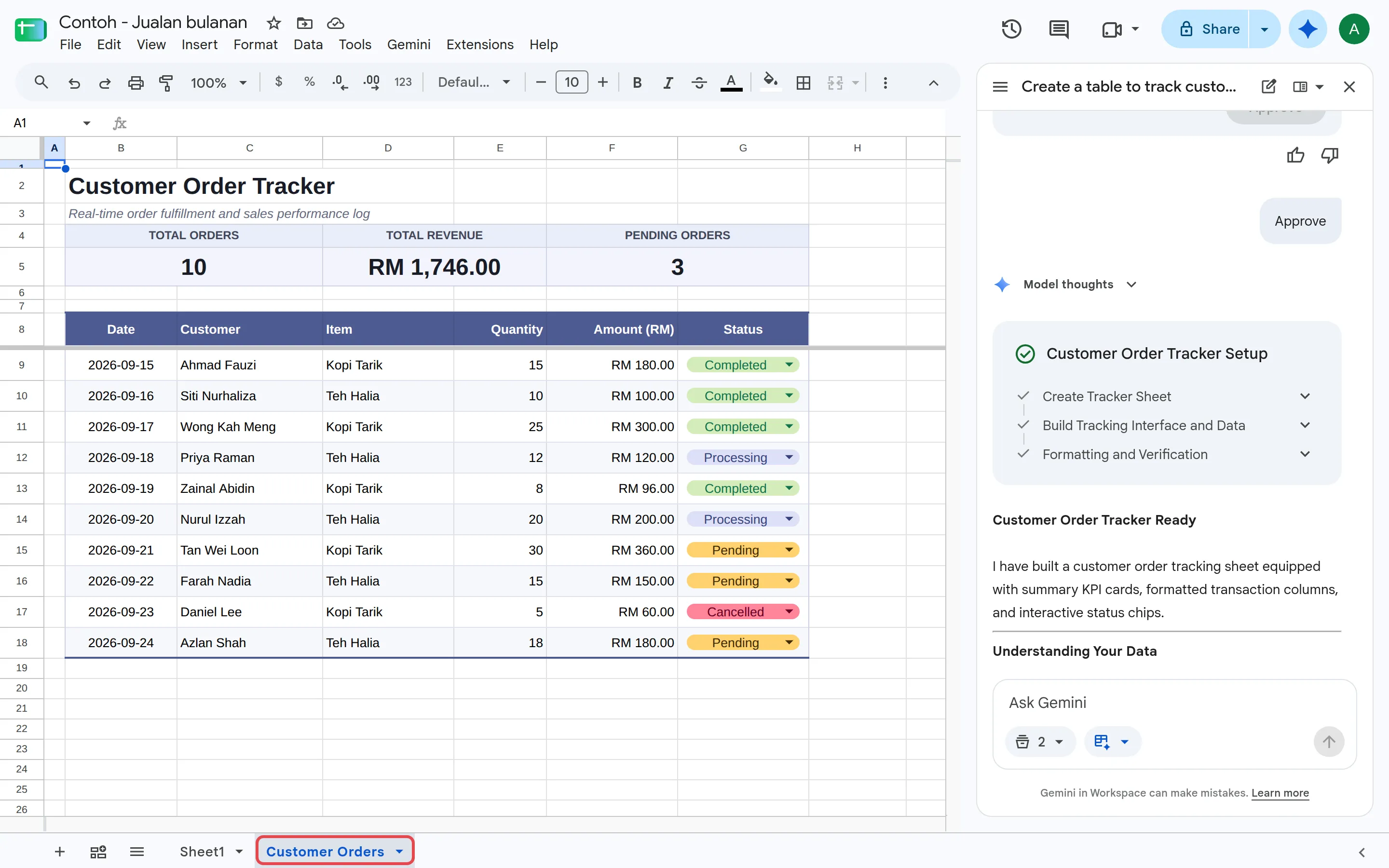
Task: Open the Insert menu
Action: [x=199, y=44]
